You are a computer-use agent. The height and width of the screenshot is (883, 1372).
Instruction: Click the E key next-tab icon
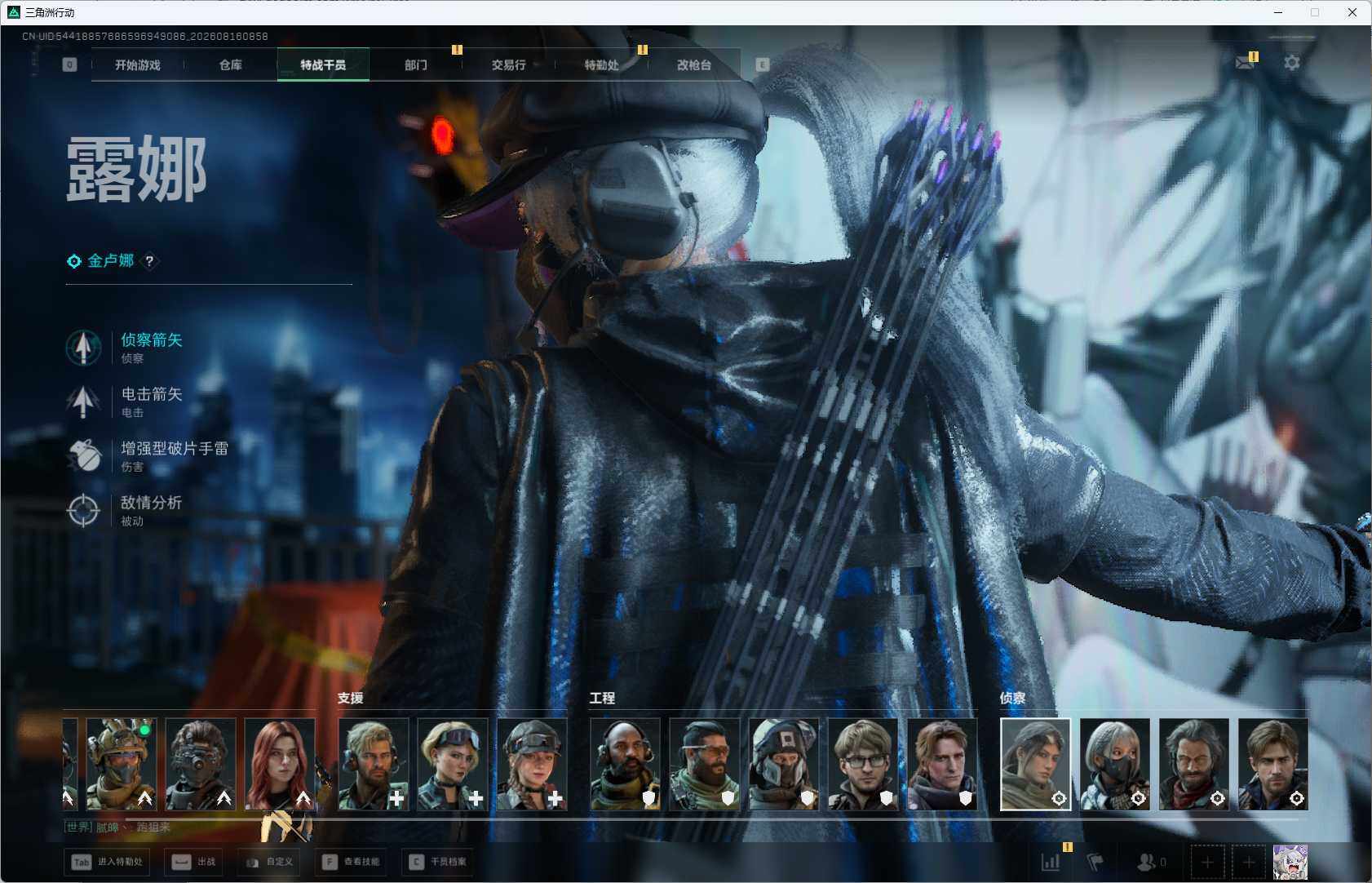(763, 64)
